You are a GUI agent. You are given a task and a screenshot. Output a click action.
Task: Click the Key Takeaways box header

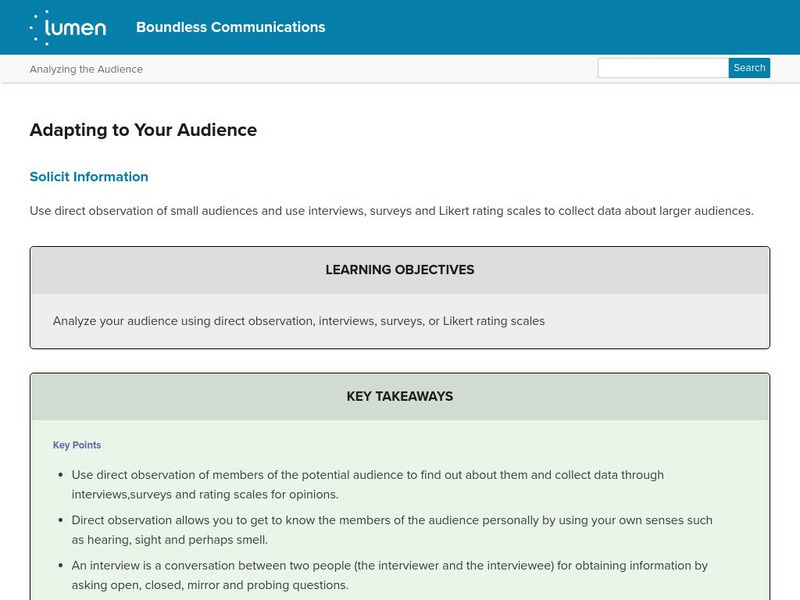tap(400, 396)
